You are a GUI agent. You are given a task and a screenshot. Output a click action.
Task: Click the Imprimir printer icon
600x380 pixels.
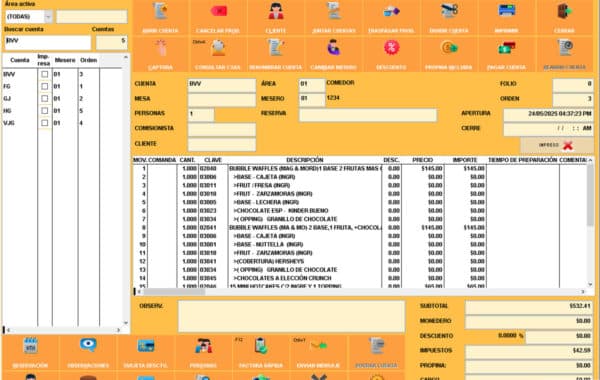(x=507, y=18)
